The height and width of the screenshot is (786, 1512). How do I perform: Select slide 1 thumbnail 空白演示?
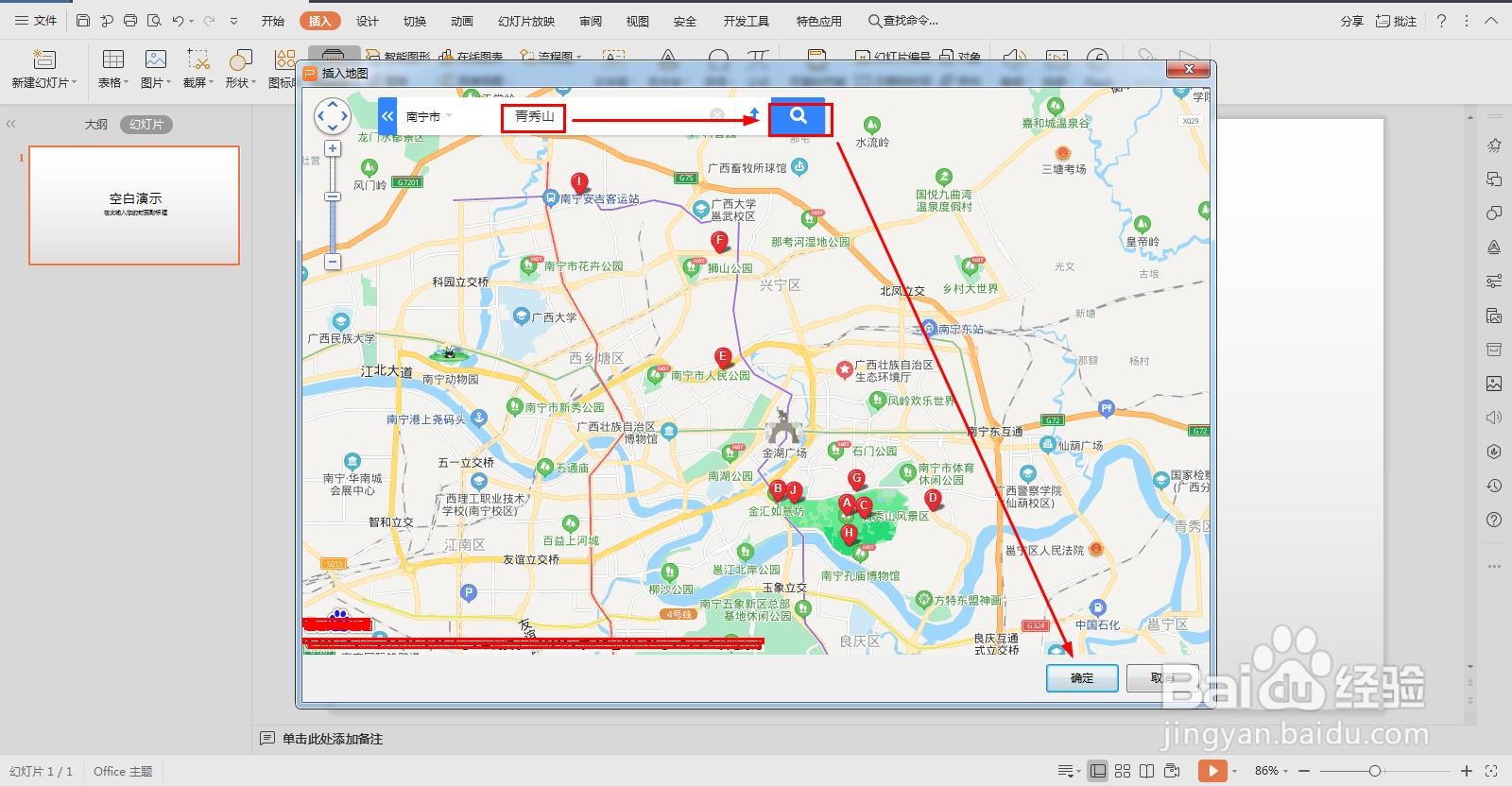click(x=134, y=205)
